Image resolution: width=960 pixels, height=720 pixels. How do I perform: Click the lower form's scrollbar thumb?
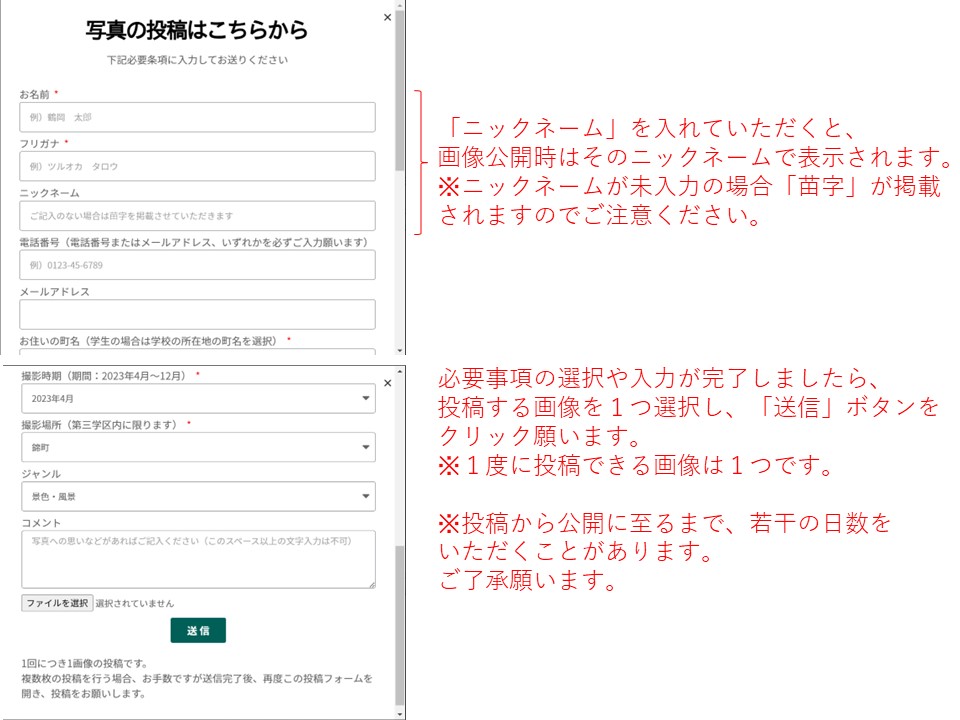click(x=400, y=625)
